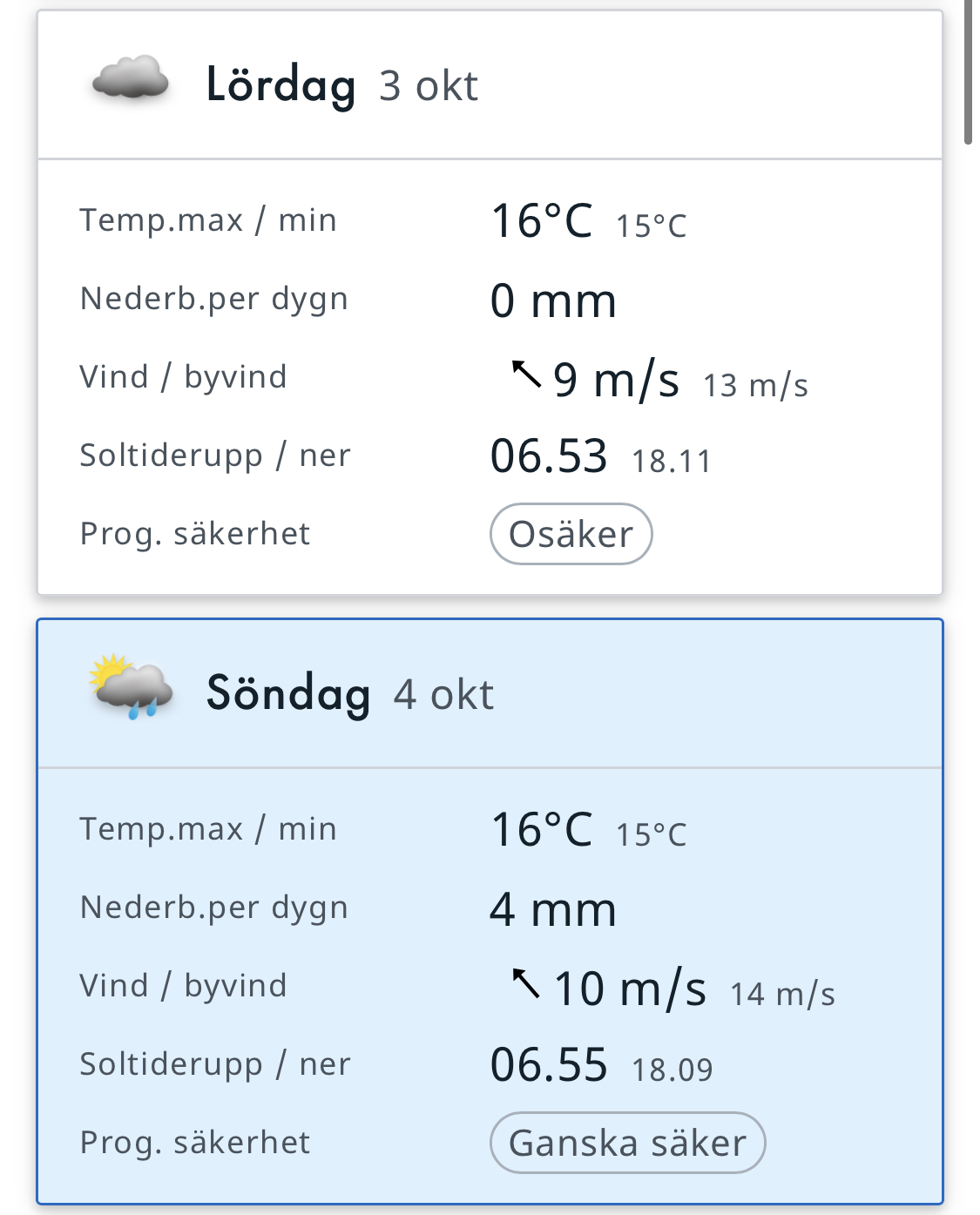Click the page scrollbar at the right edge
The width and height of the screenshot is (980, 1215).
(969, 70)
